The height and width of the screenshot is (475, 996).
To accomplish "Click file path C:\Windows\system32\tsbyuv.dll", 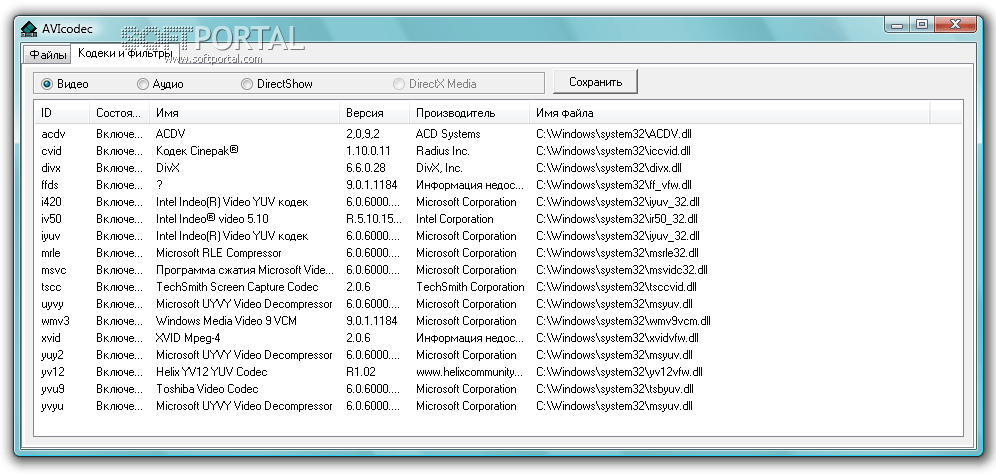I will tap(615, 389).
